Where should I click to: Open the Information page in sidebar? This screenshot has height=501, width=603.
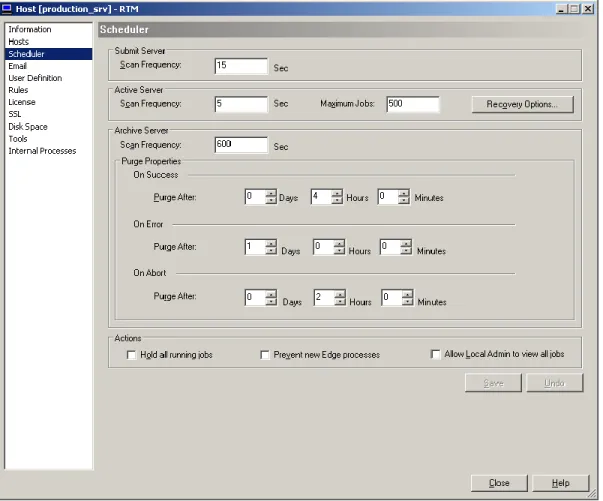click(x=30, y=29)
